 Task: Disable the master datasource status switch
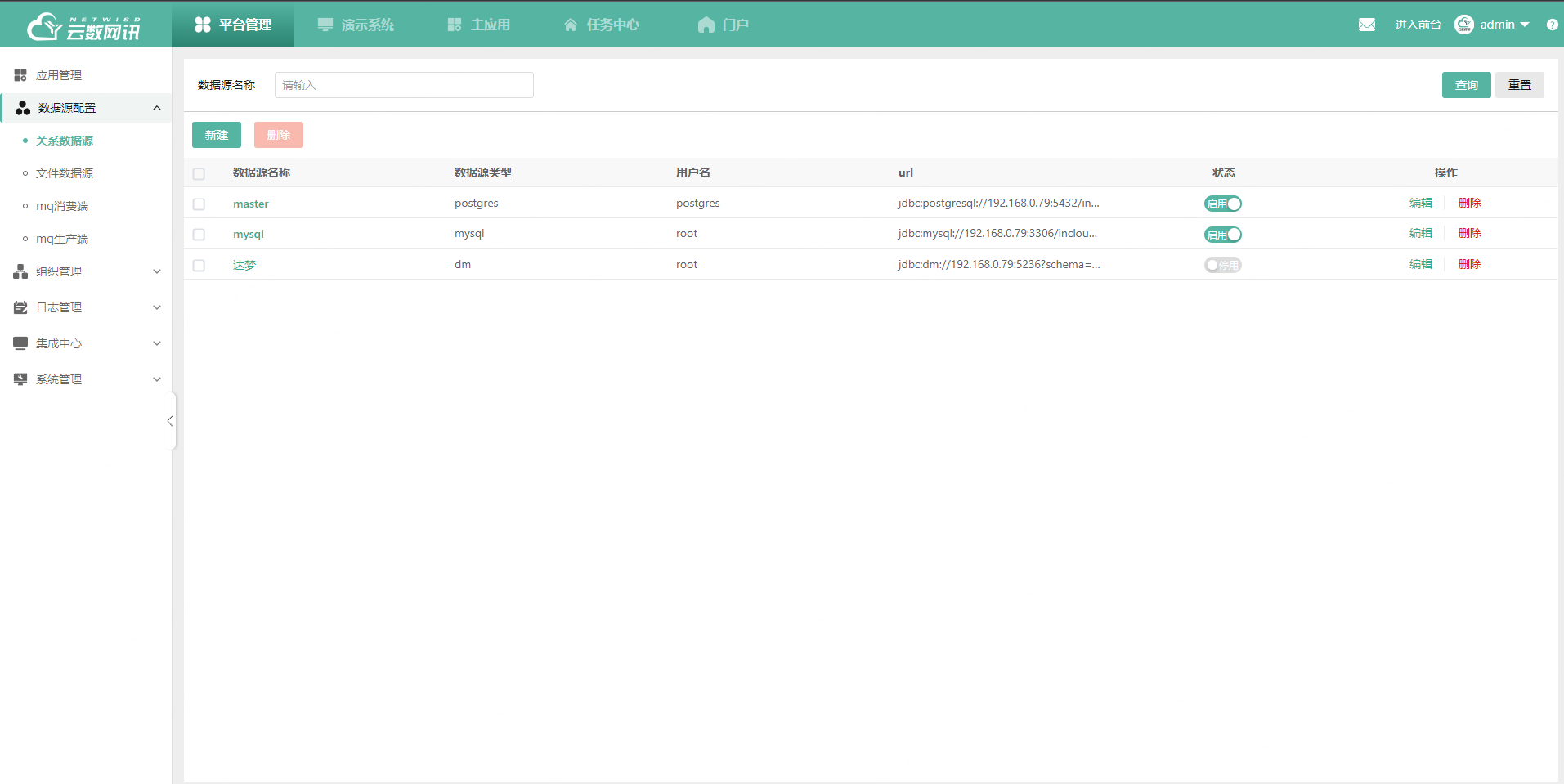pos(1222,204)
